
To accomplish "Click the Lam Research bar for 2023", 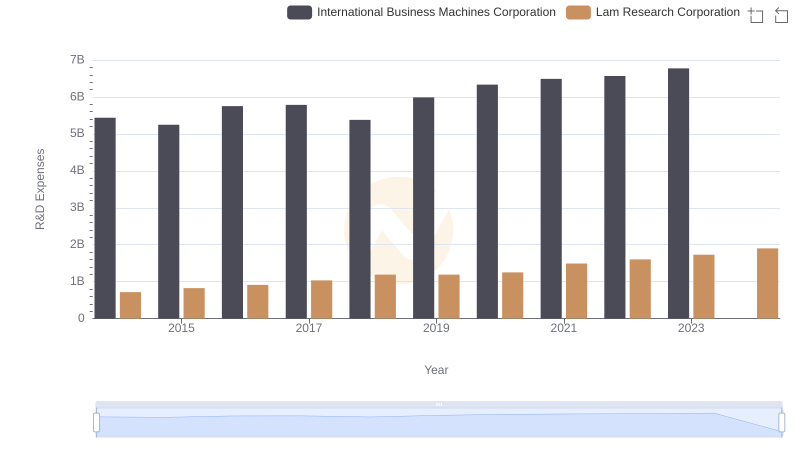I will click(704, 287).
